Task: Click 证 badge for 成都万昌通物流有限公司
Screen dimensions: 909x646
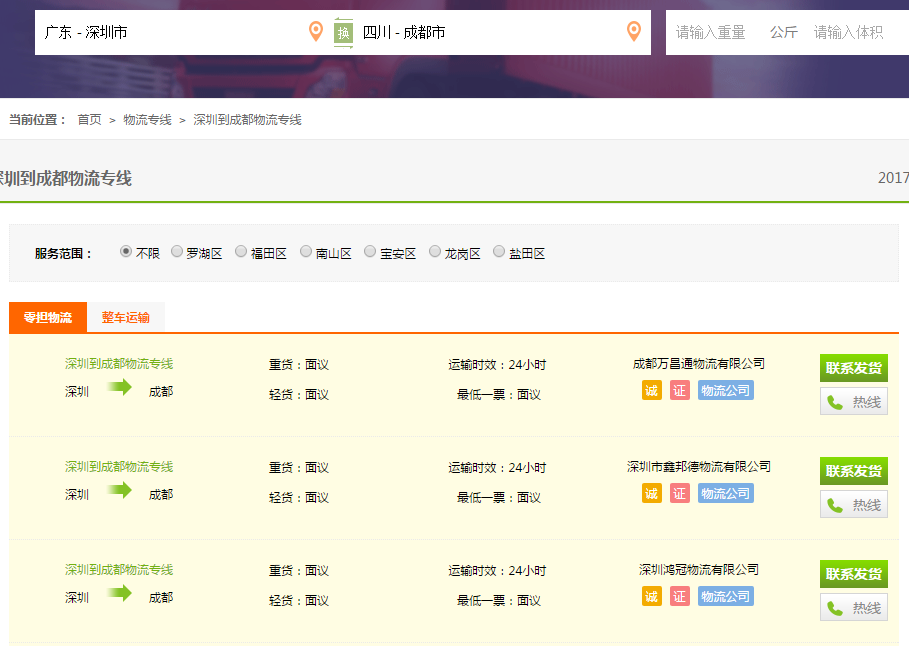Action: (x=679, y=390)
